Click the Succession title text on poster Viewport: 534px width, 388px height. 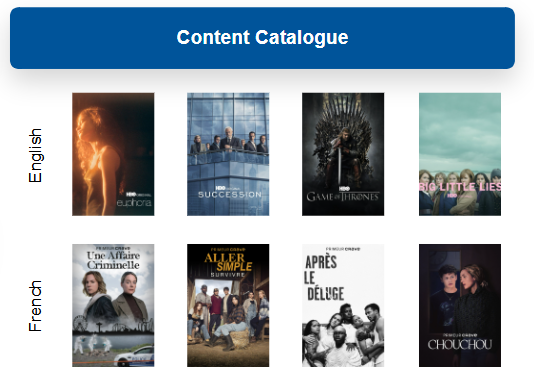(x=230, y=195)
